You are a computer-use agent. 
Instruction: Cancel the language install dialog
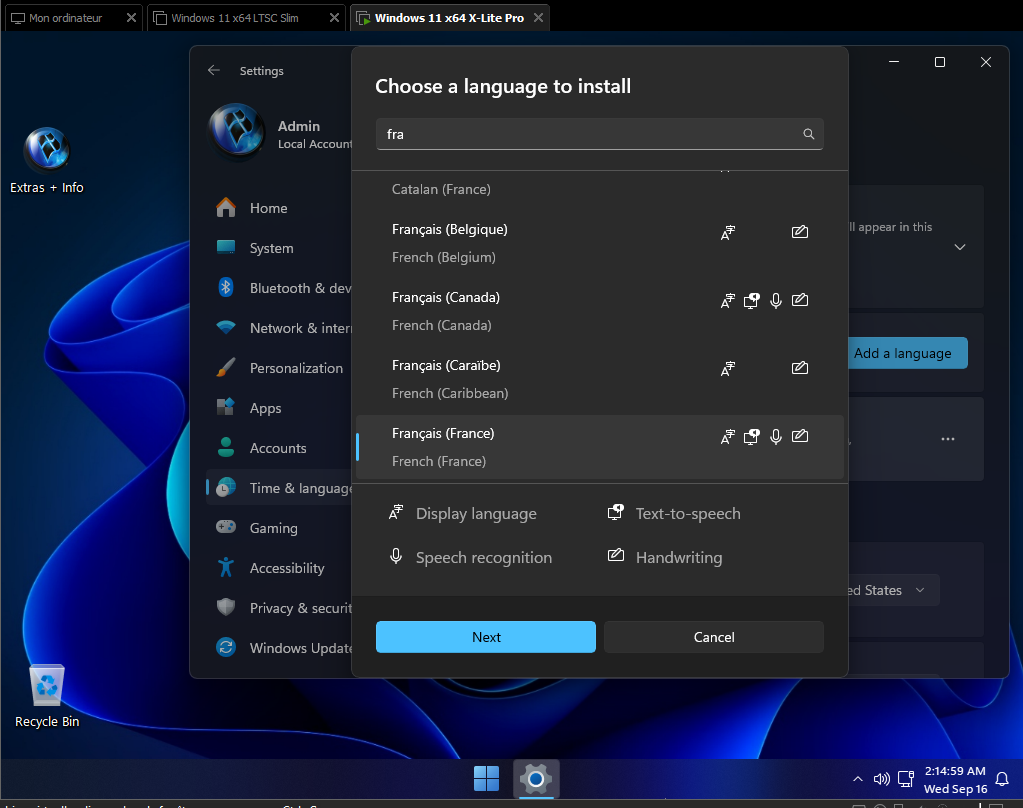click(x=714, y=637)
